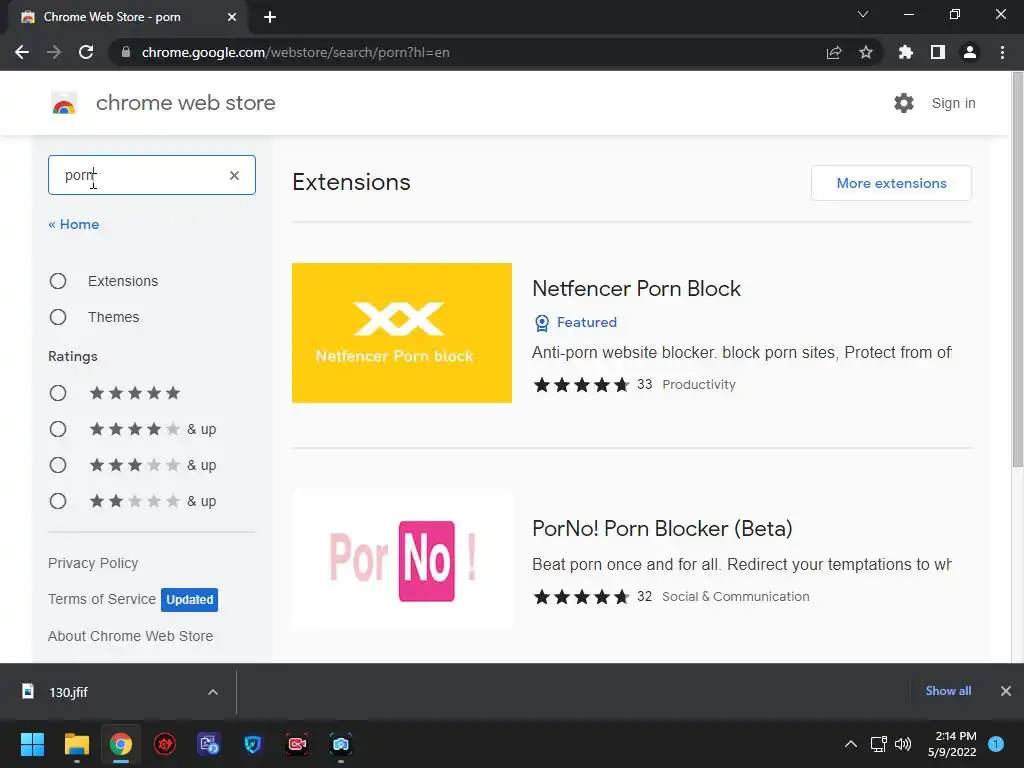The height and width of the screenshot is (768, 1024).
Task: Toggle the browser side panel
Action: click(938, 52)
